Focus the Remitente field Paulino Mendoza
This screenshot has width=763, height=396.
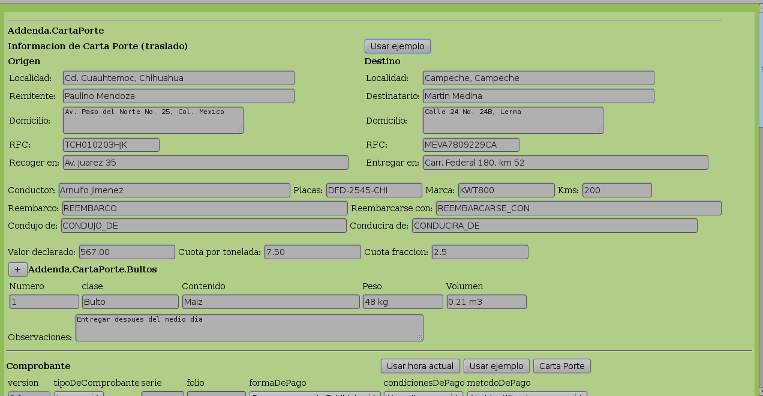(x=179, y=96)
